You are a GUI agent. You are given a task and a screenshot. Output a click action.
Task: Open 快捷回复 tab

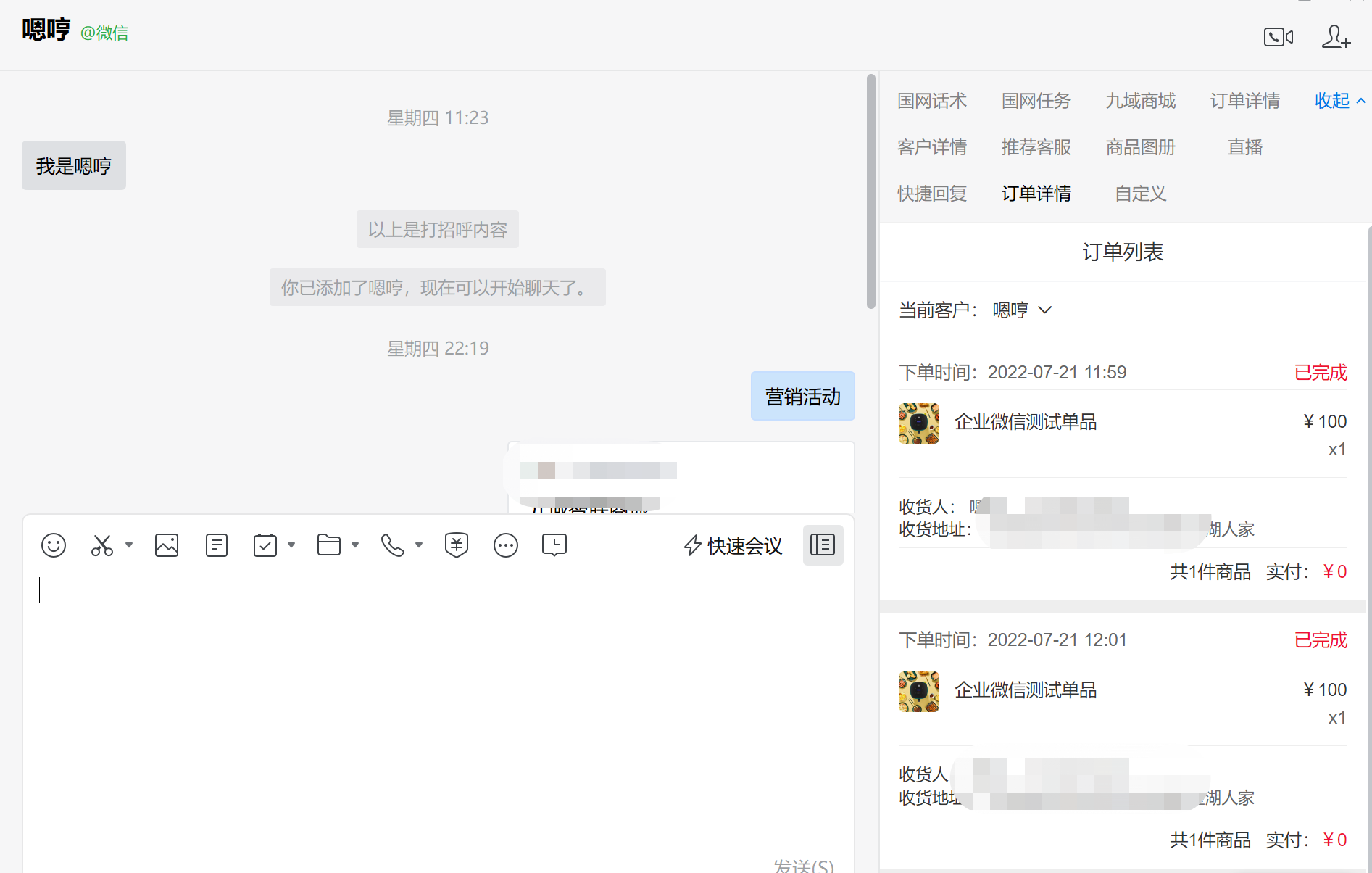[x=932, y=194]
